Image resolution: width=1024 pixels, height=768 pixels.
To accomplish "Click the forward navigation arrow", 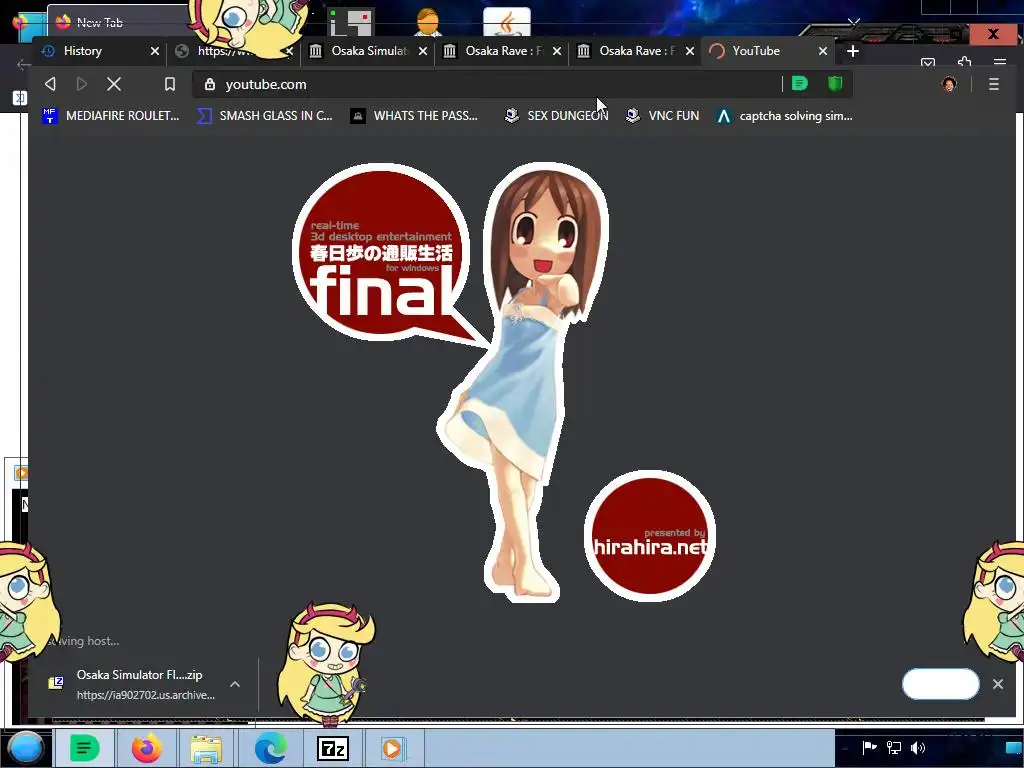I will [x=82, y=84].
